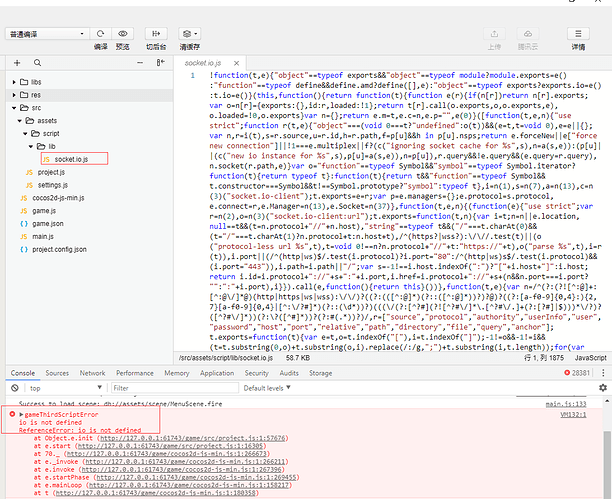Click the switch-to-background icon
Screen dimensions: 612x499
pyautogui.click(x=156, y=34)
